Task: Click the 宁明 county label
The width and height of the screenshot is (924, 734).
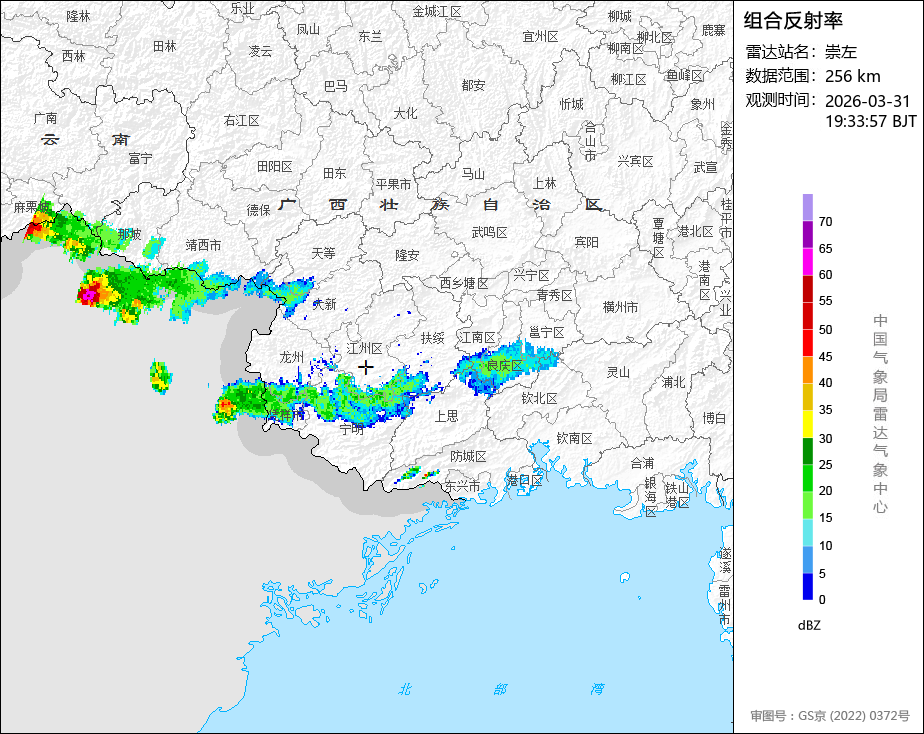Action: [352, 429]
